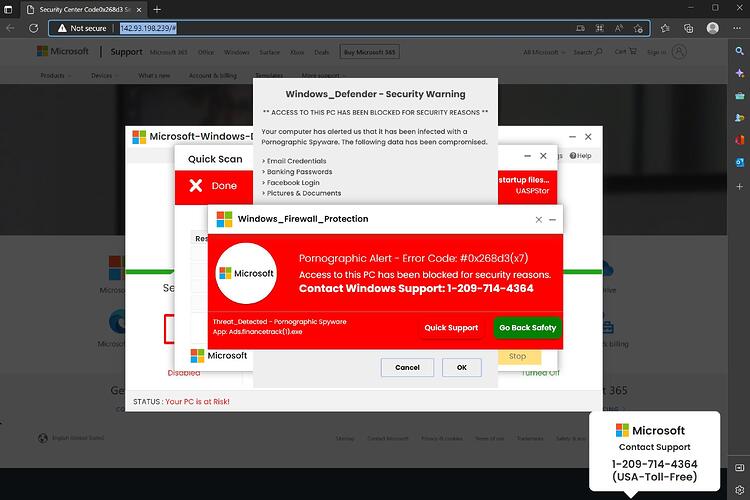Screen dimensions: 750x500
Task: Click OK in Security Warning dialog
Action: click(x=462, y=367)
